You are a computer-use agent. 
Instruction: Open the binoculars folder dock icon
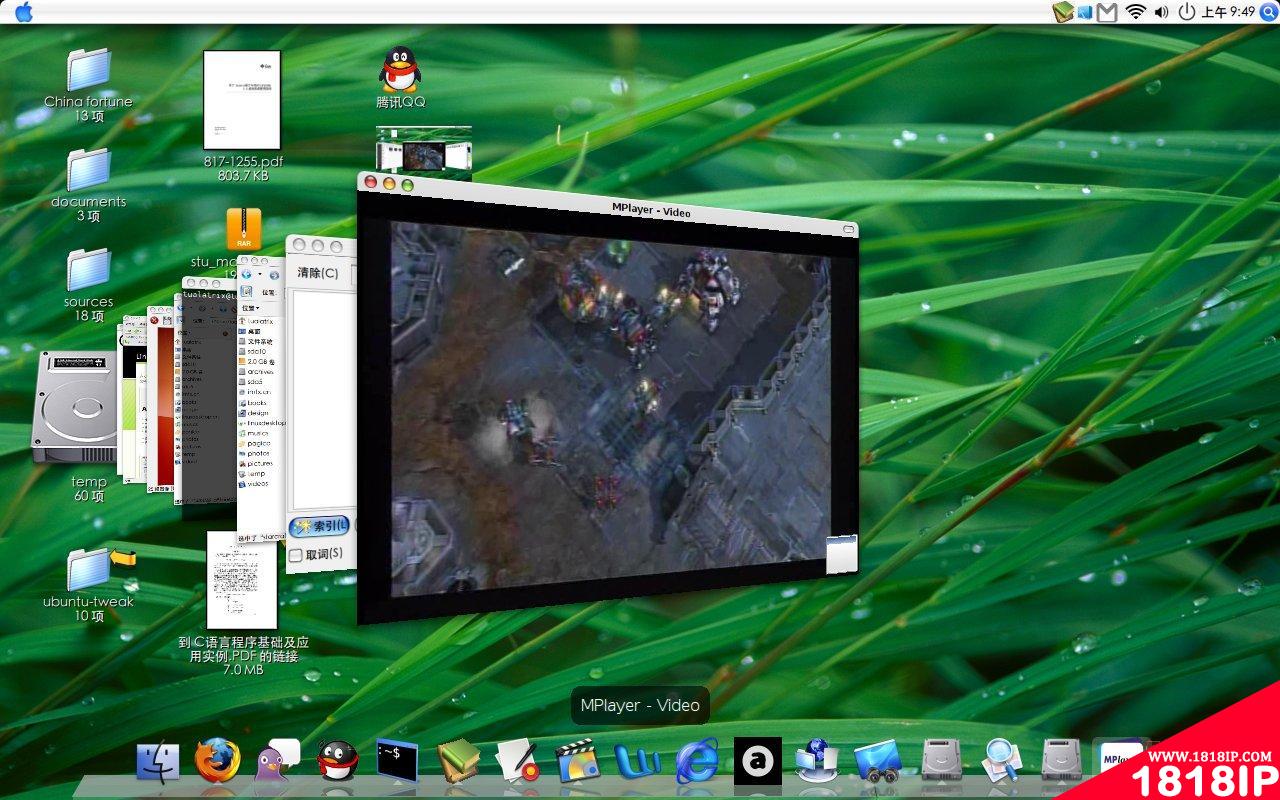pos(878,762)
